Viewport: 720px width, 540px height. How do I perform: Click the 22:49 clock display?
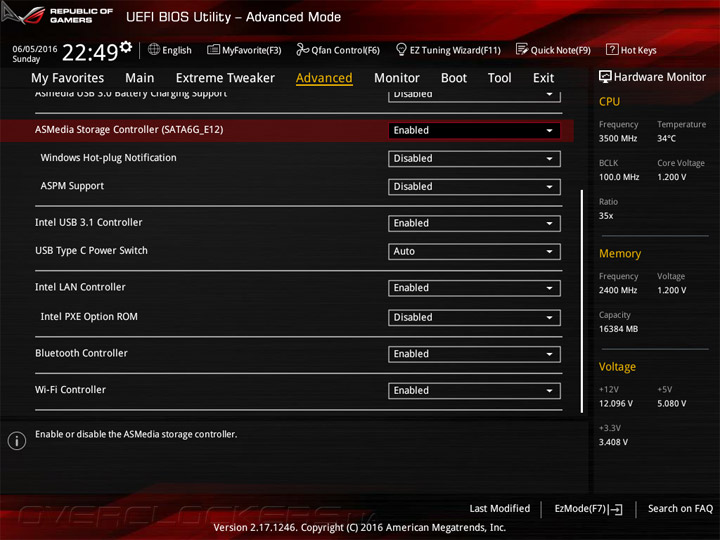tap(90, 52)
